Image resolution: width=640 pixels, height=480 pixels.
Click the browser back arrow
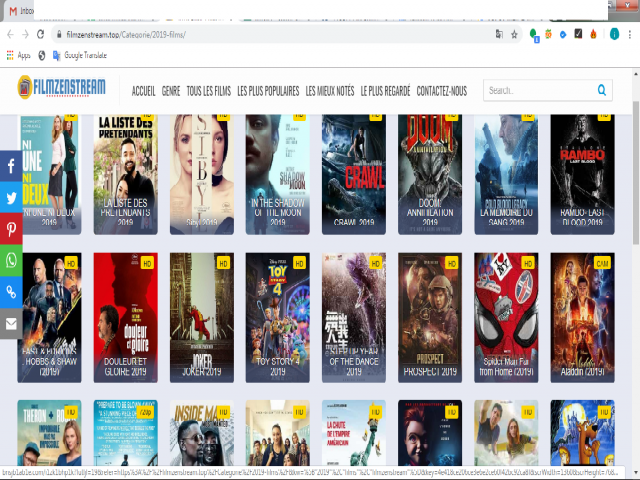point(11,35)
